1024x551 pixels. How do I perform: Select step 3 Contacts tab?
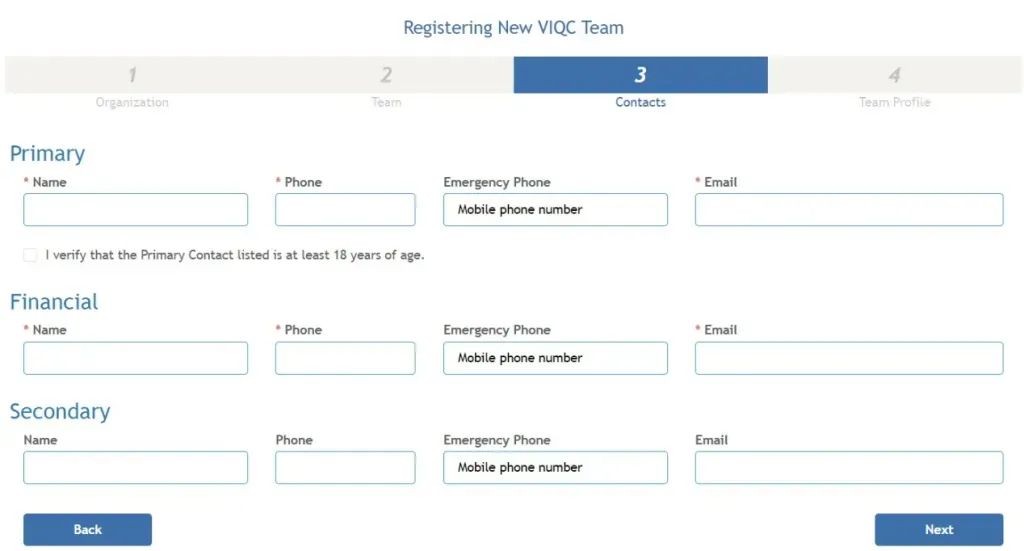[640, 83]
